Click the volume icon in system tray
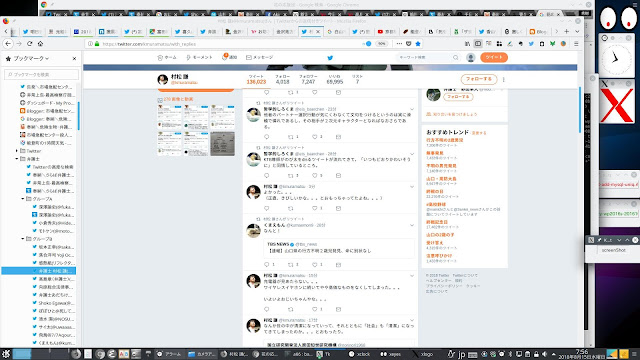This screenshot has height=360, width=640. [544, 354]
